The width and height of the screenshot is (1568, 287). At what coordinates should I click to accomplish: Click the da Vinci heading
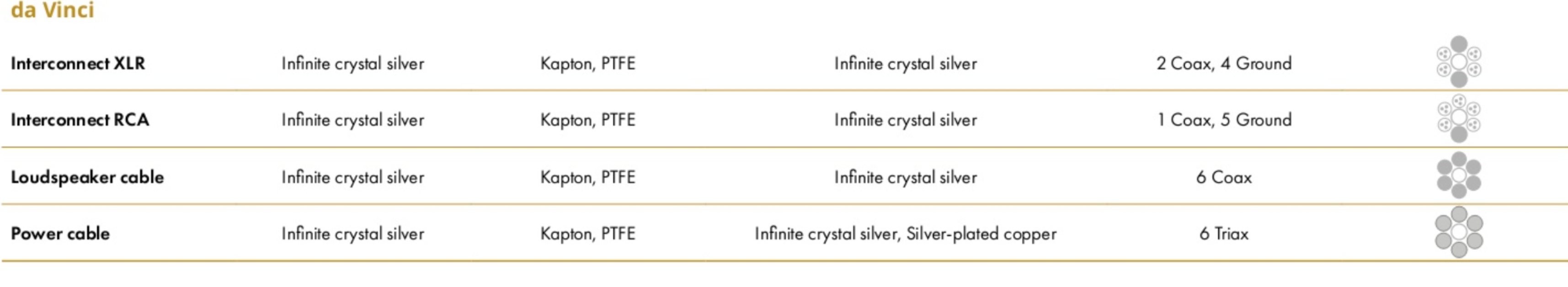[53, 11]
